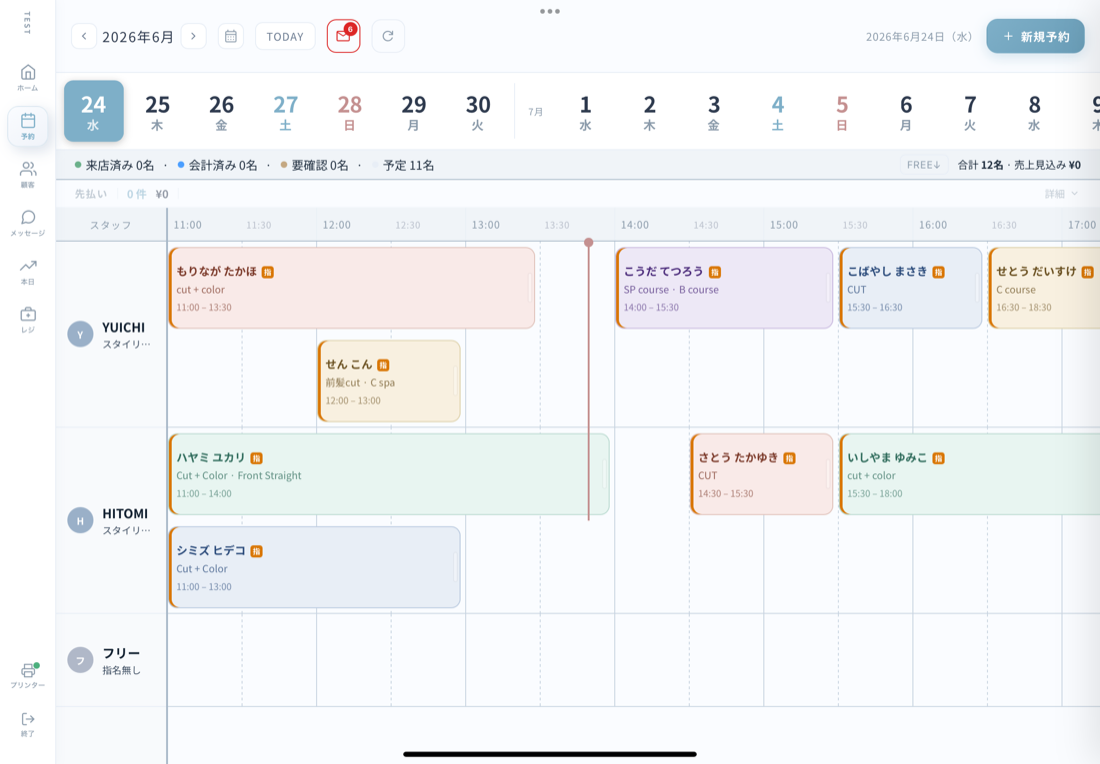This screenshot has height=764, width=1100.
Task: Open ハヤミ ユカリ Front Straight appointment
Action: [389, 474]
